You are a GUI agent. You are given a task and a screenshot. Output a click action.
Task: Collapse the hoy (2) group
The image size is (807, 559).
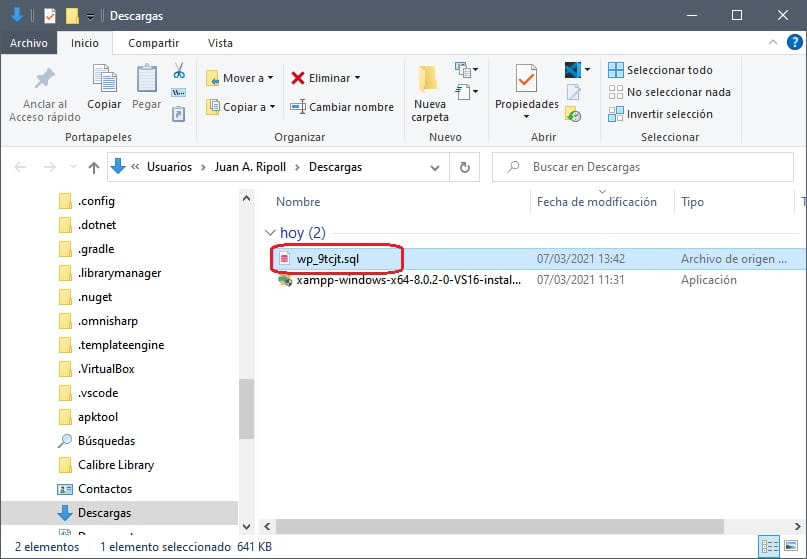coord(270,233)
